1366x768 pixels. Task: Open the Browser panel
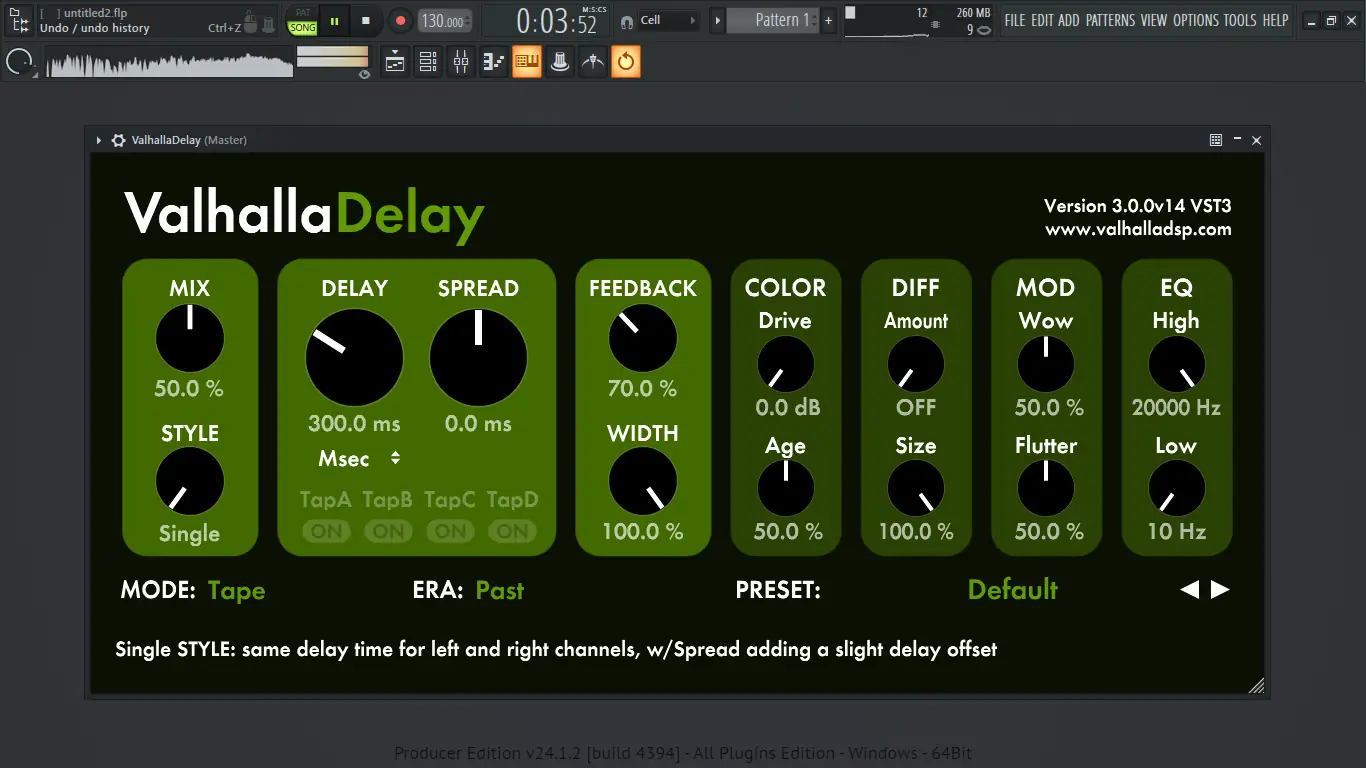(526, 61)
